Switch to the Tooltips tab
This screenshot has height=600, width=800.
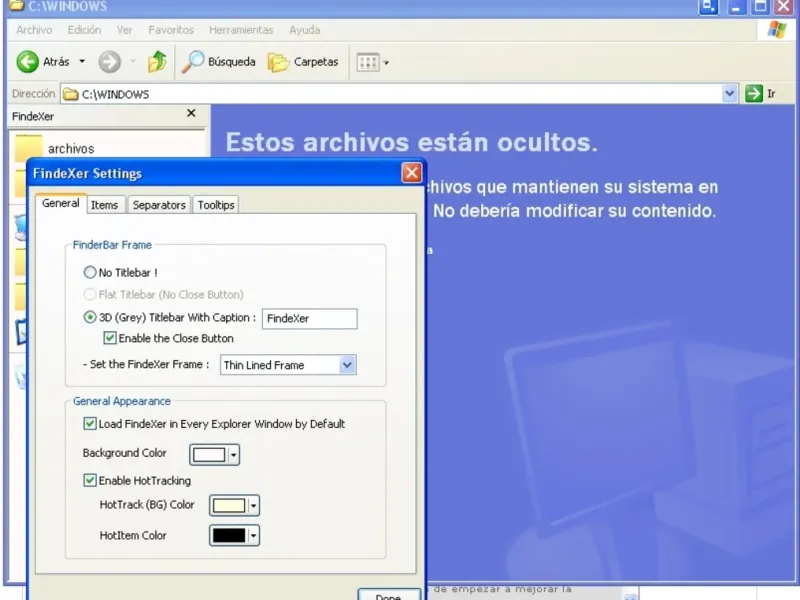point(216,205)
